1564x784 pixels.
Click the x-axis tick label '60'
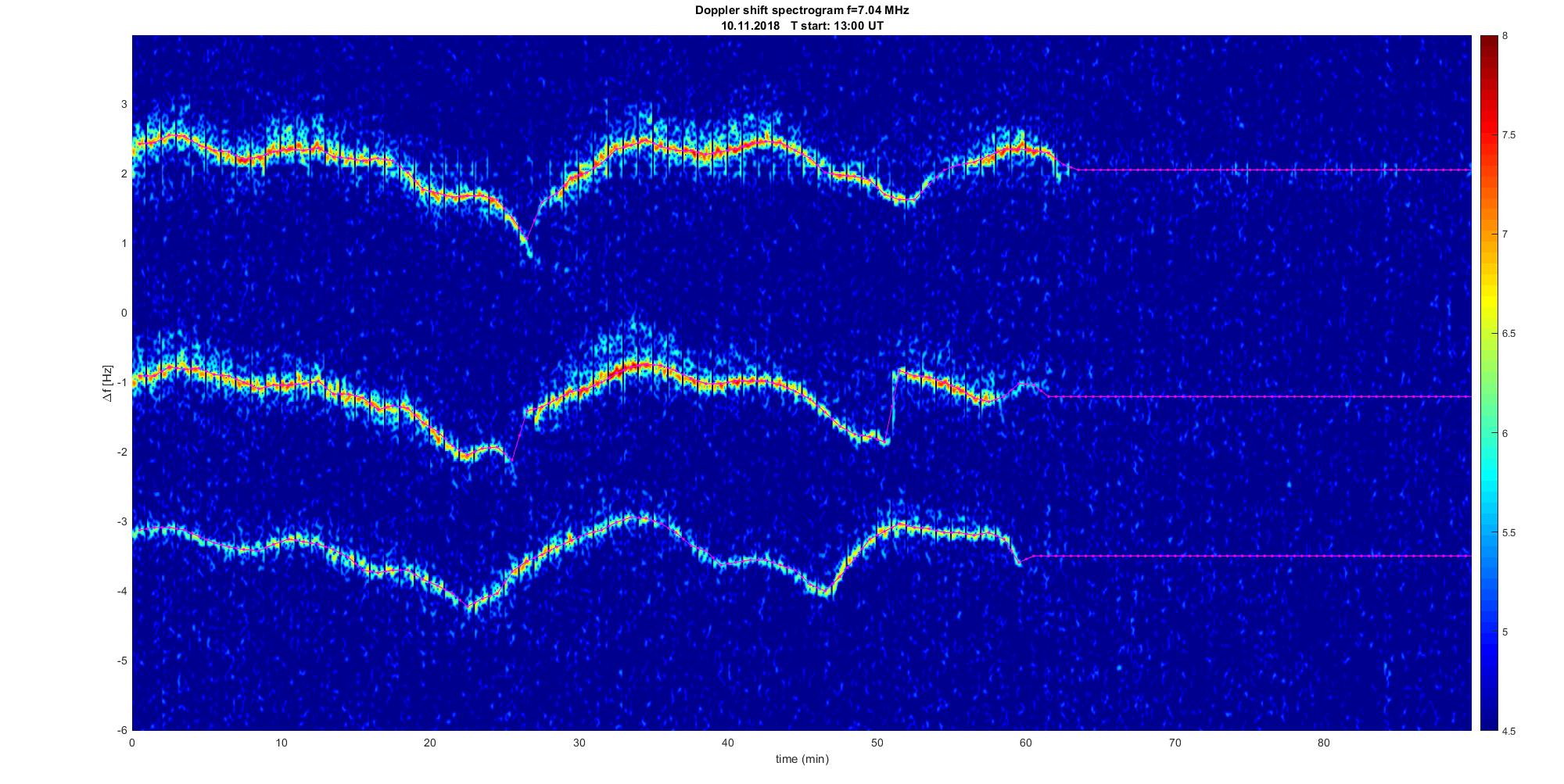coord(1025,743)
